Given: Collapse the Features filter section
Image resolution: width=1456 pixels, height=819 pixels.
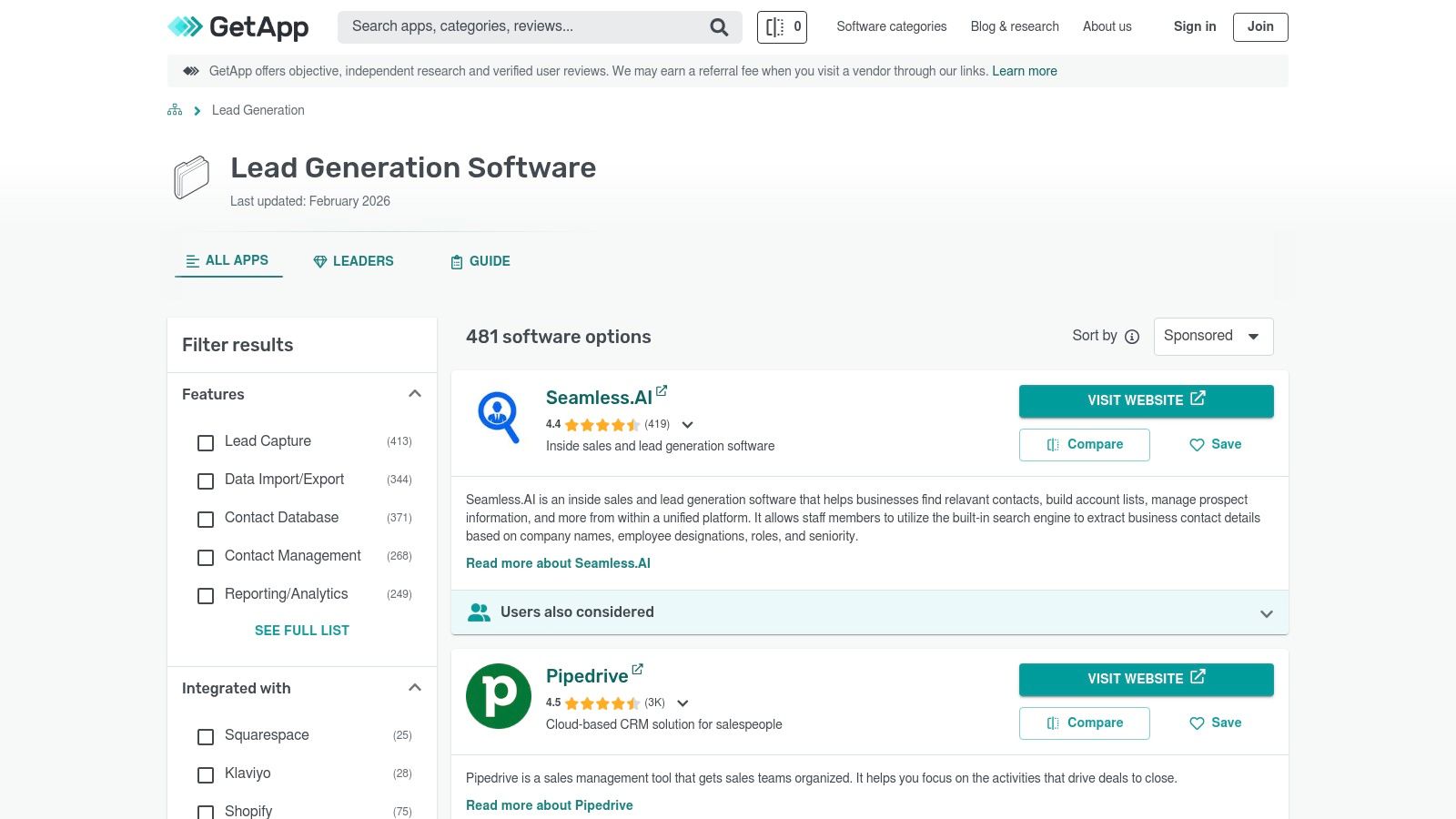Looking at the screenshot, I should click(415, 393).
